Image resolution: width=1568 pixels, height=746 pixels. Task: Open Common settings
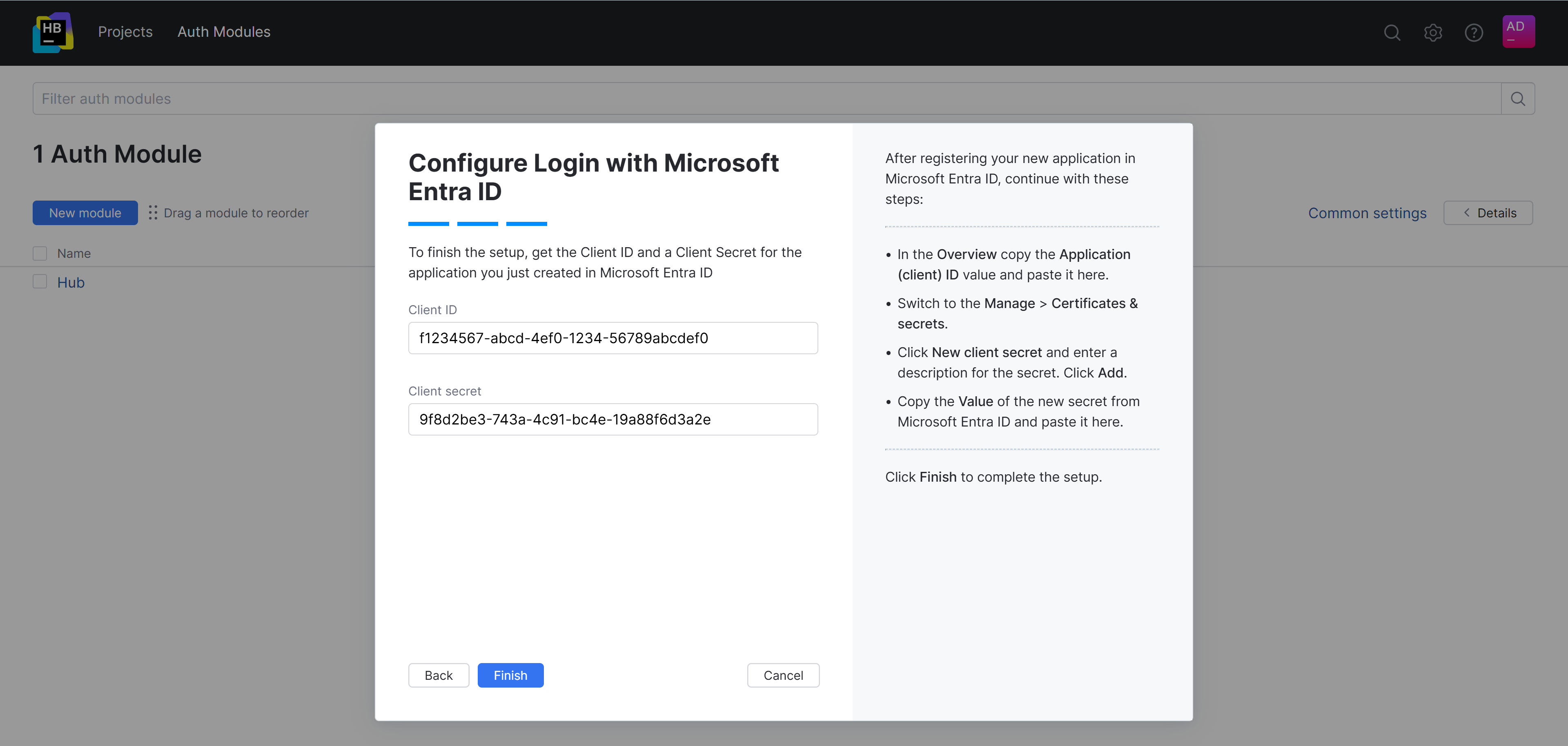point(1367,212)
